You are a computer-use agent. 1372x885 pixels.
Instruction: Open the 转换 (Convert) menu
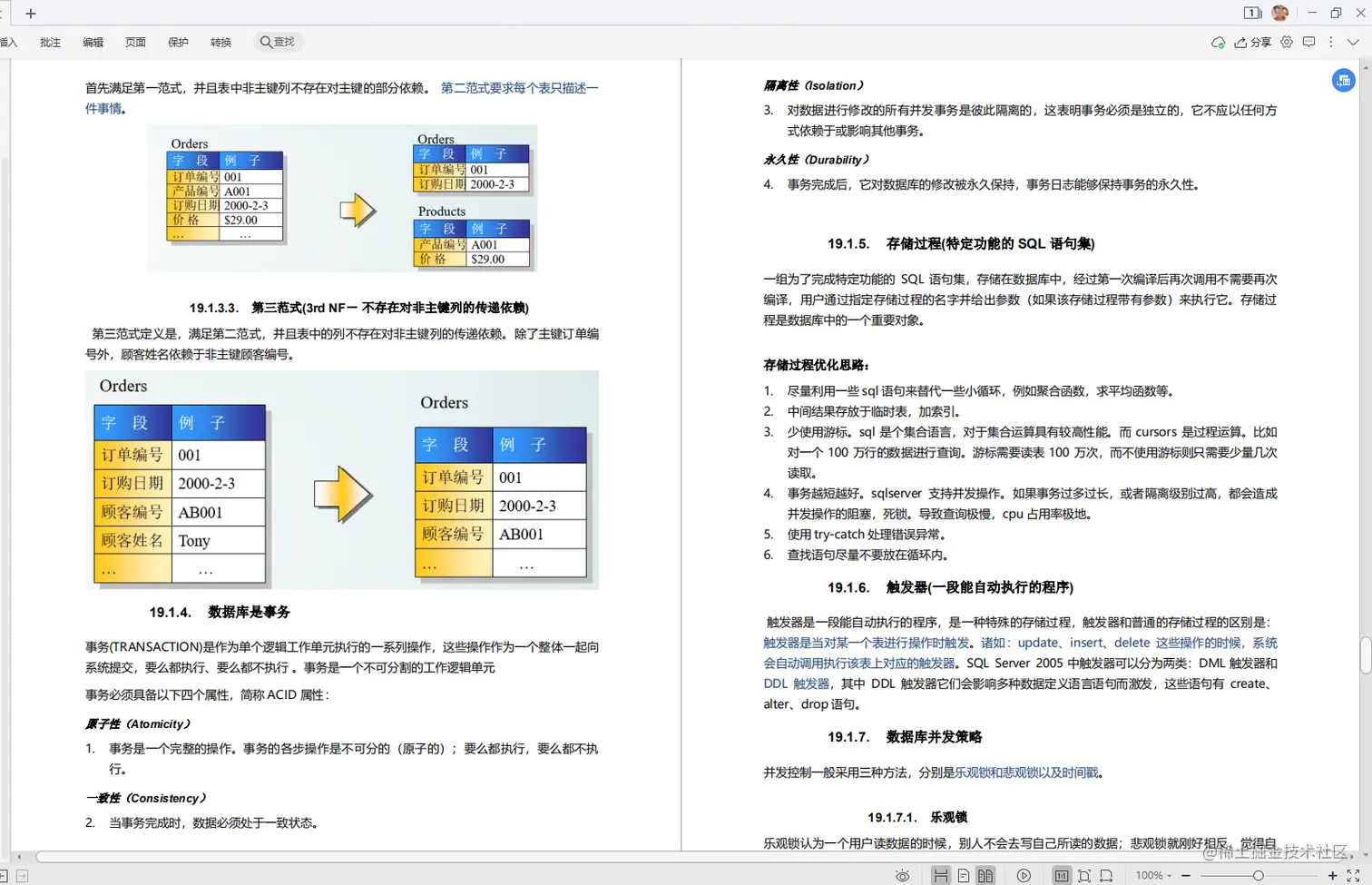220,41
